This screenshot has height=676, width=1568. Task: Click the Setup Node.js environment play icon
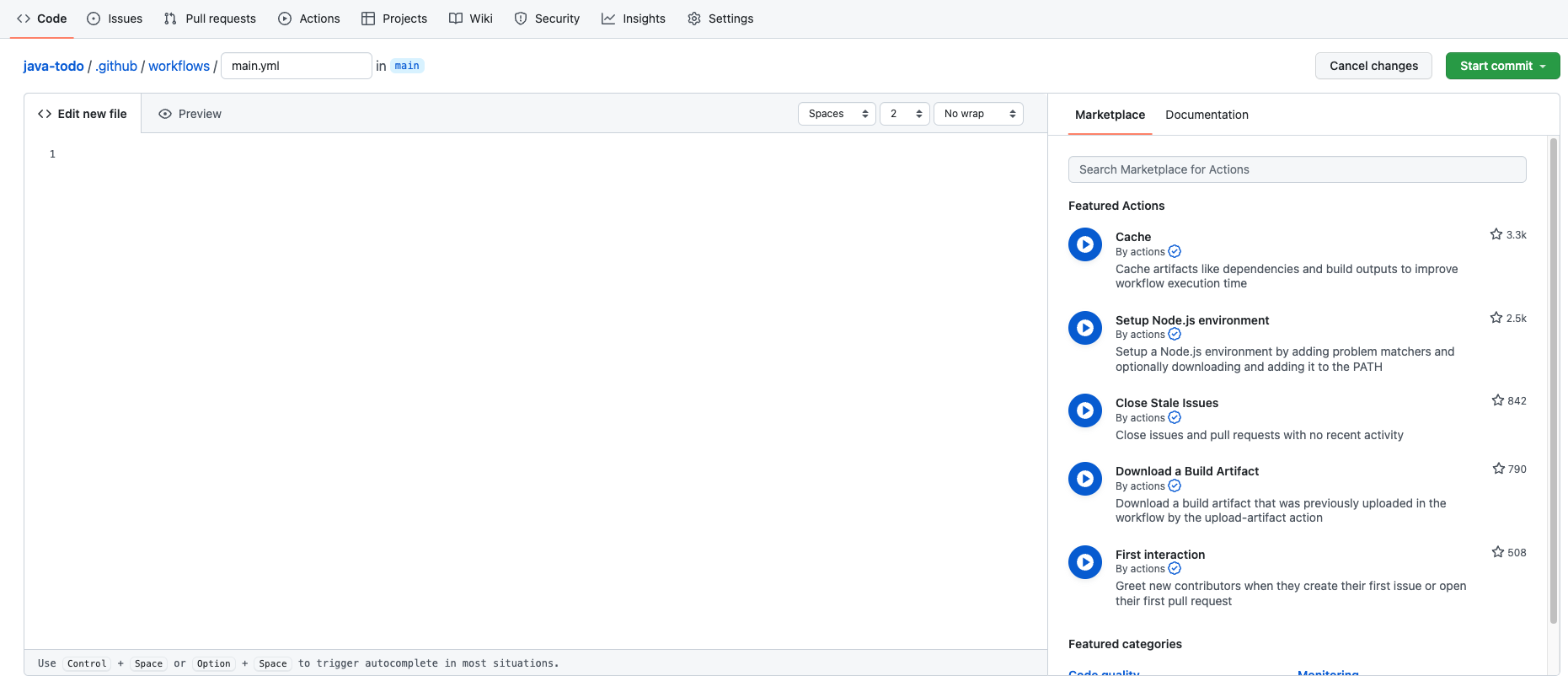(1085, 328)
